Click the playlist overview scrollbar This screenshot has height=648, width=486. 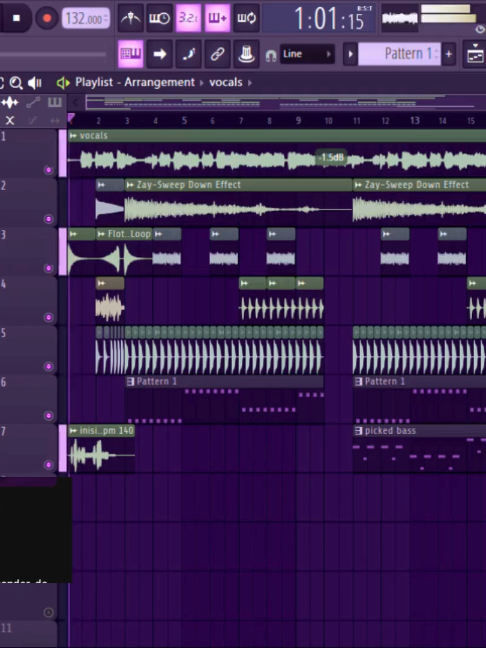285,102
